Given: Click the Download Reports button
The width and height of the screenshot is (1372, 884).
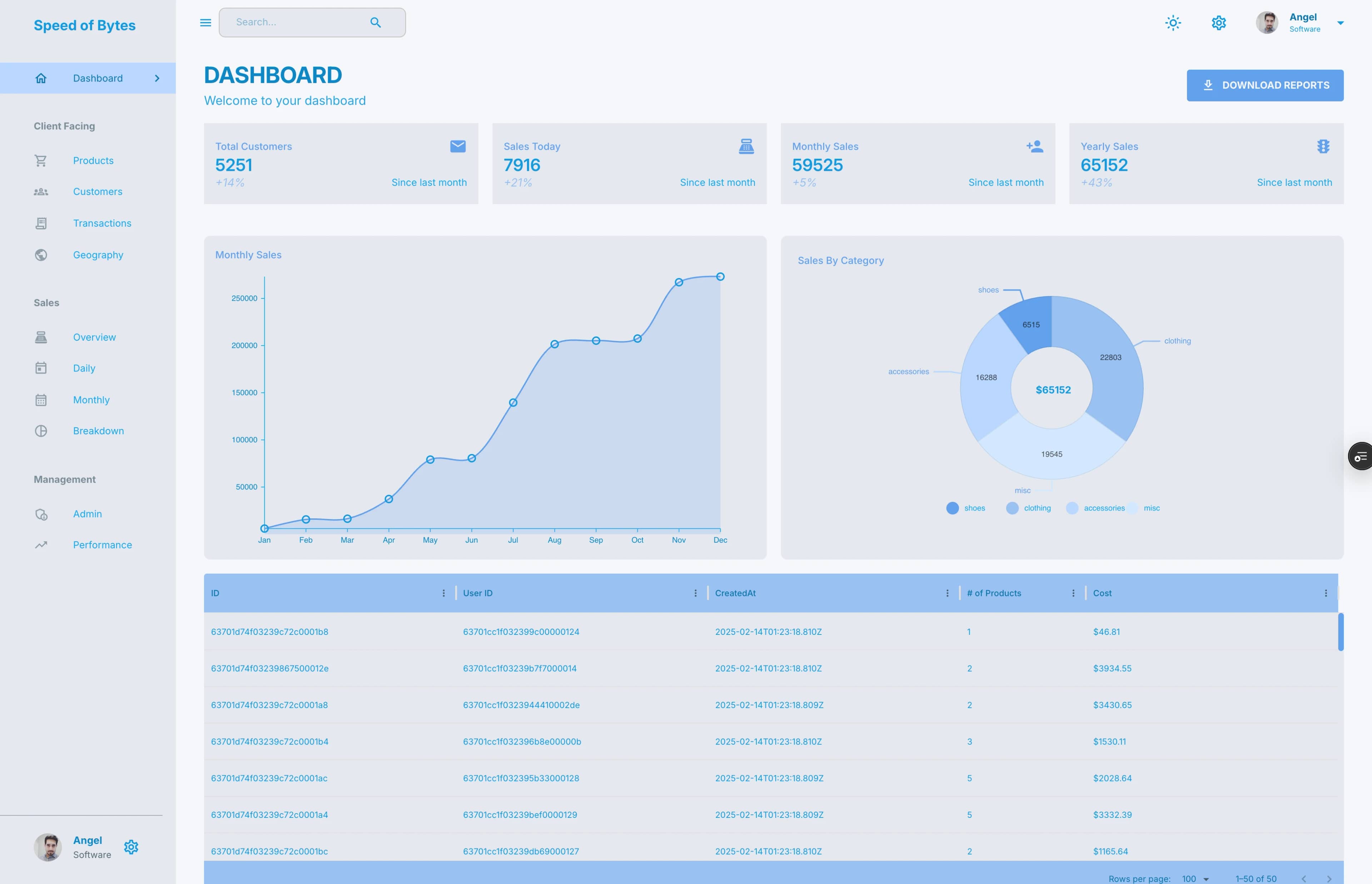Looking at the screenshot, I should click(x=1265, y=85).
